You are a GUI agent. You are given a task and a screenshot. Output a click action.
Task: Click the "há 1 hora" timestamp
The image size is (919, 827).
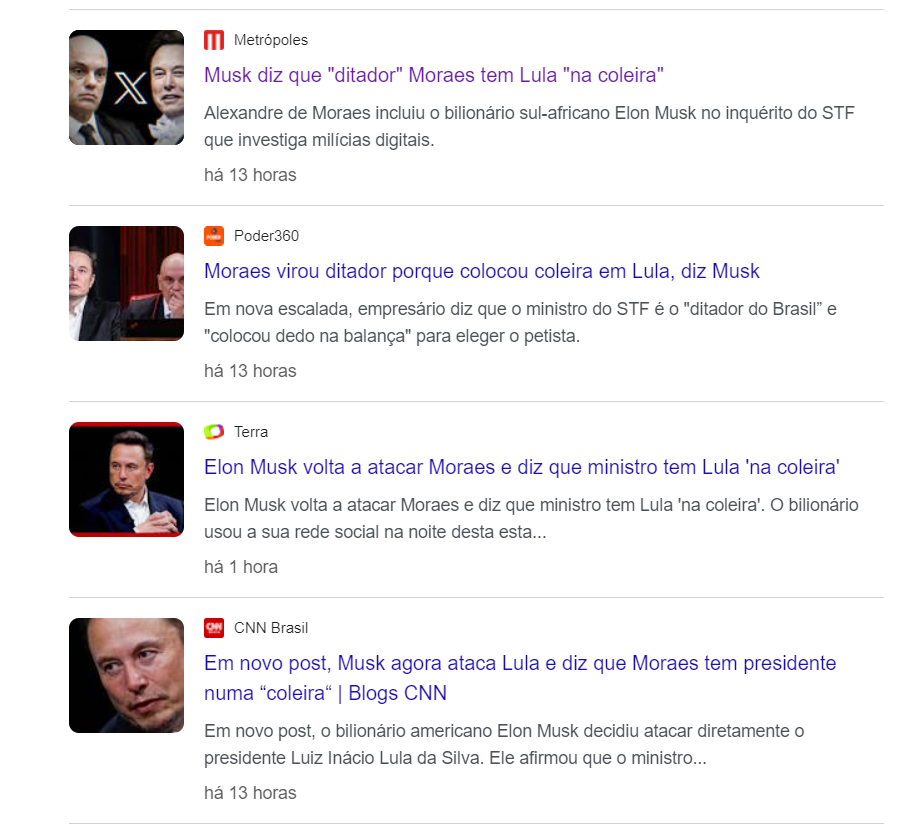[241, 567]
